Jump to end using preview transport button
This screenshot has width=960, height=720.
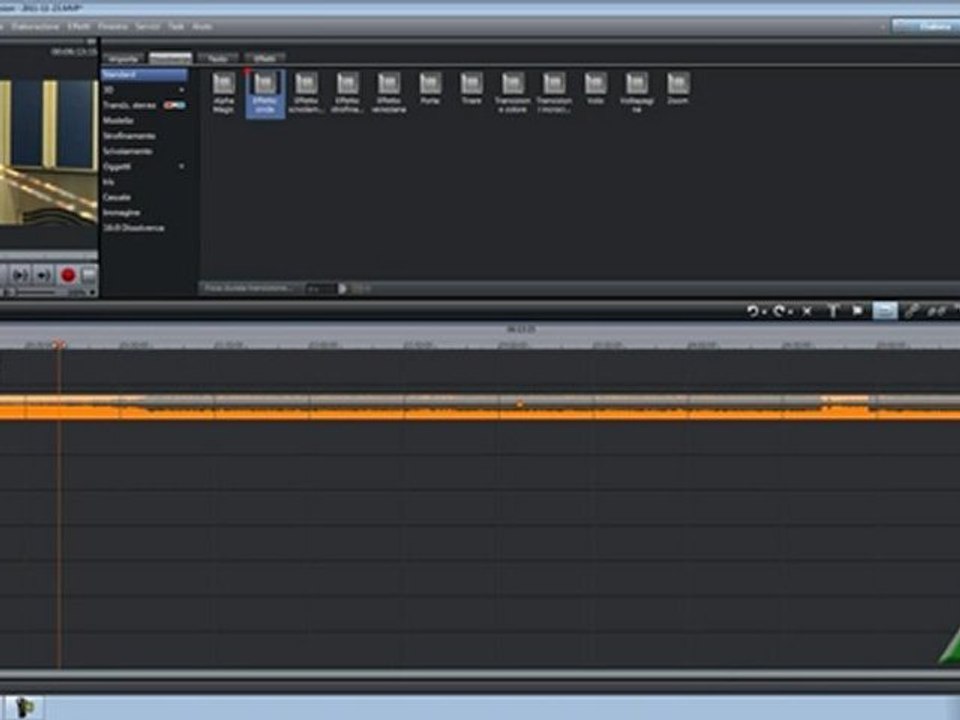pos(42,276)
